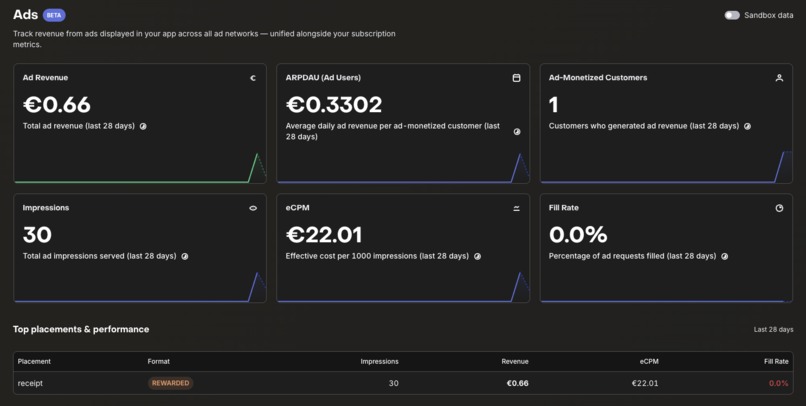Click info icon beside Percentage of ad requests filled
The image size is (806, 406).
(x=724, y=256)
